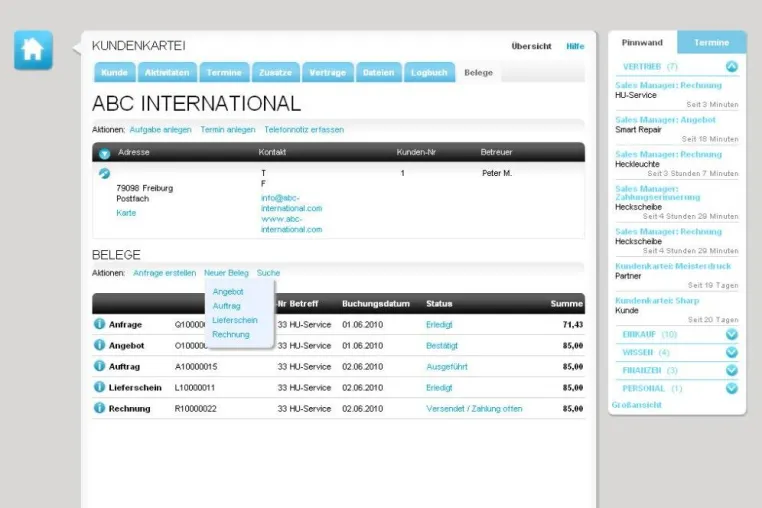Open info icon for Lieferschein row
This screenshot has height=508, width=762.
pyautogui.click(x=99, y=386)
